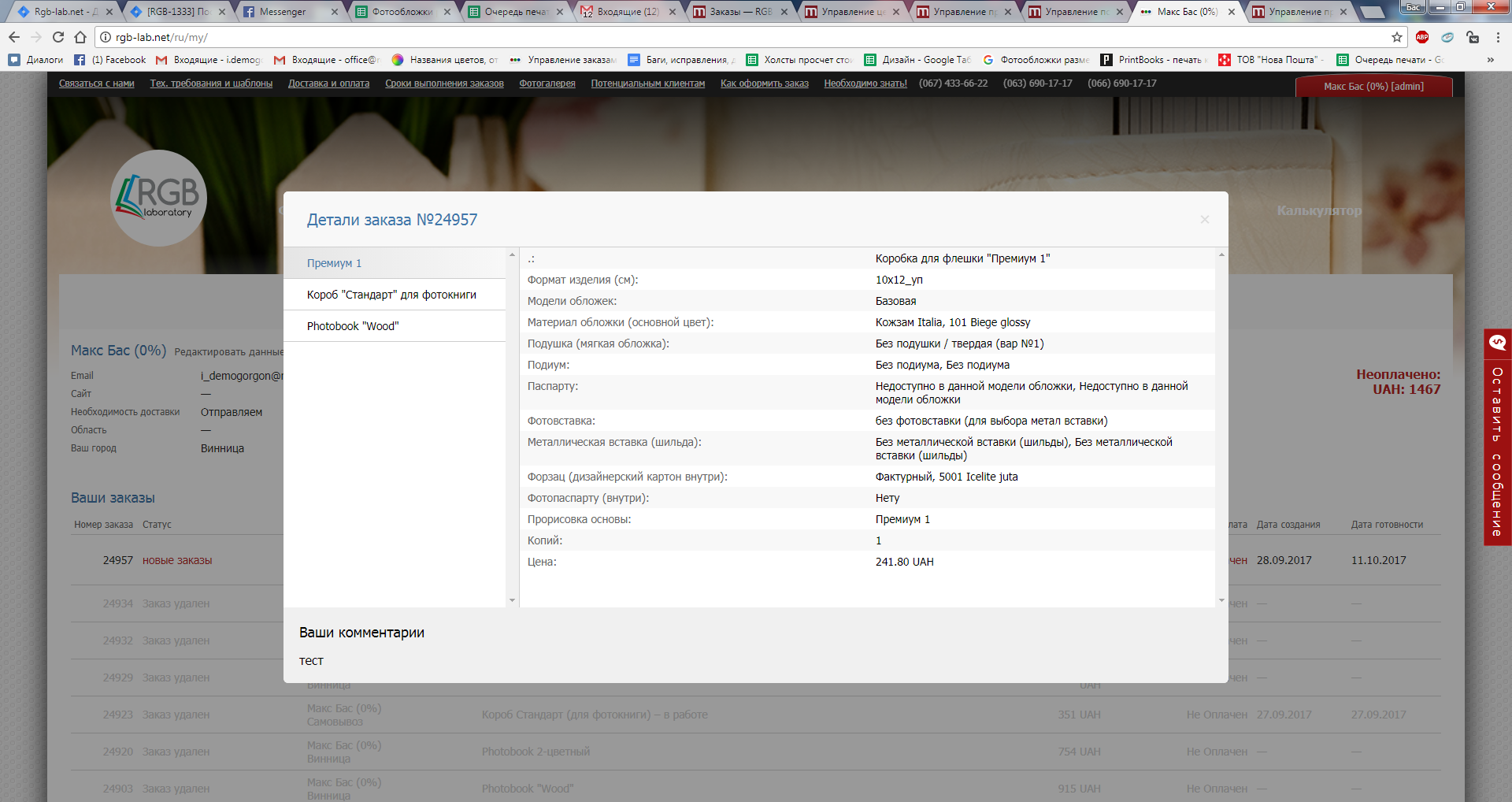
Task: Close the order details dialog
Action: (x=1204, y=220)
